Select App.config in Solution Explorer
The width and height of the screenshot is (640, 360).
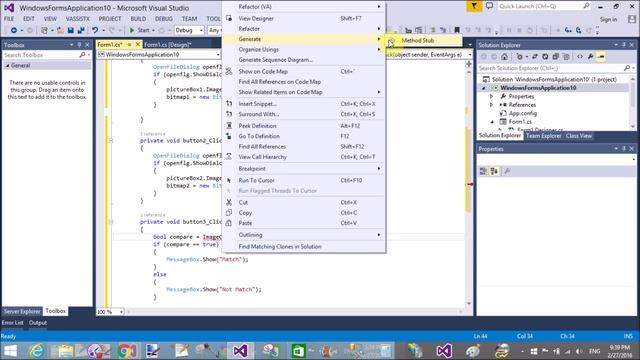point(522,113)
